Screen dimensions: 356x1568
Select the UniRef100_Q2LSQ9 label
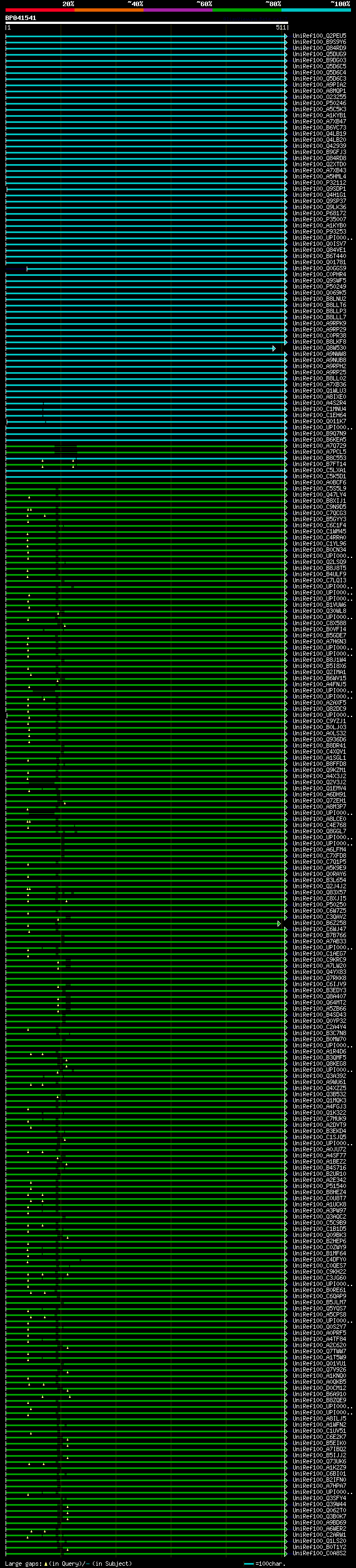(319, 562)
